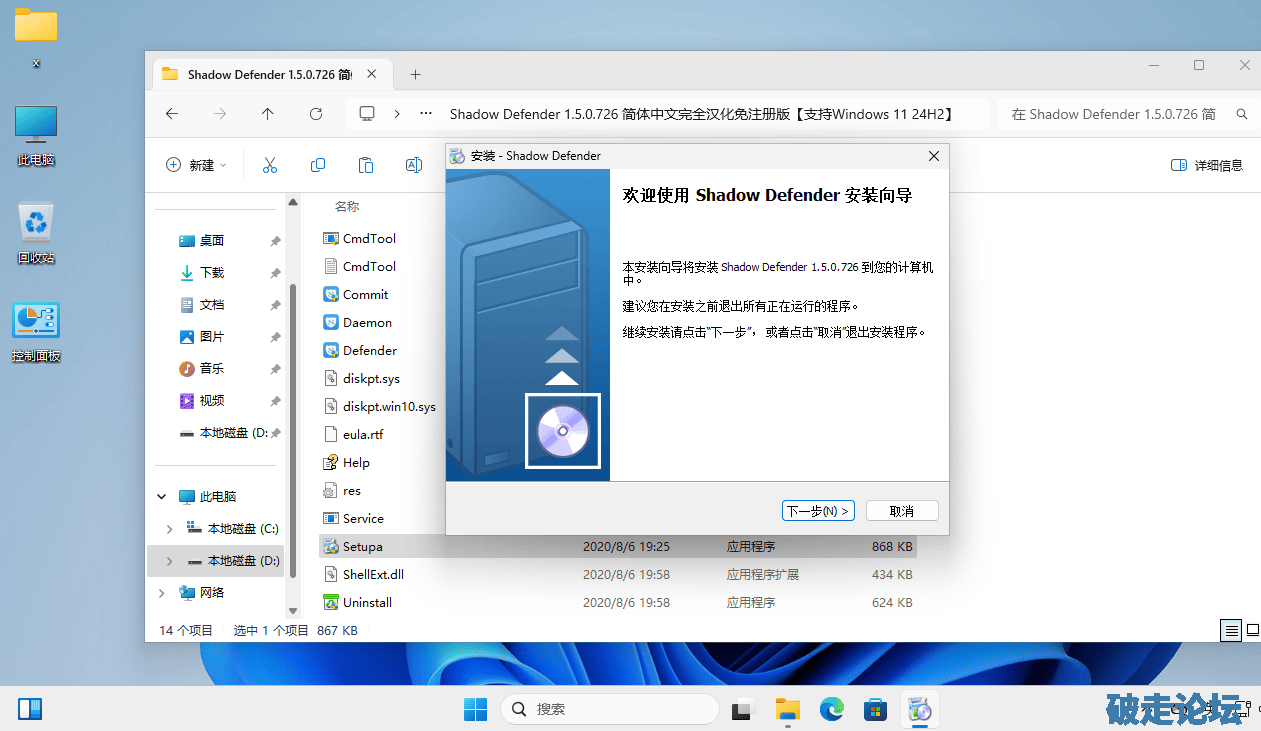Select the Help file icon

click(x=332, y=463)
